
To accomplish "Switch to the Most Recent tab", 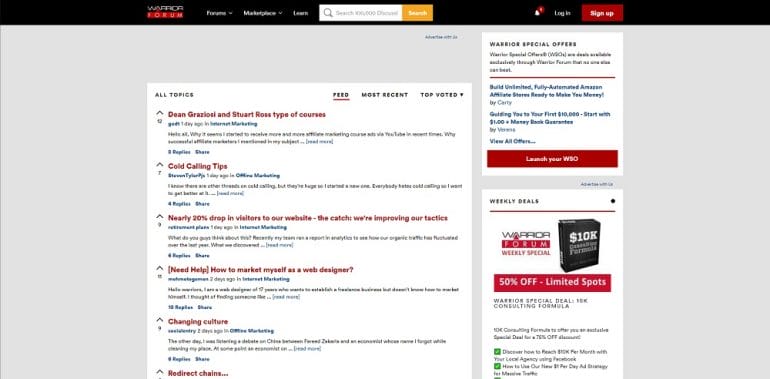I will point(385,95).
